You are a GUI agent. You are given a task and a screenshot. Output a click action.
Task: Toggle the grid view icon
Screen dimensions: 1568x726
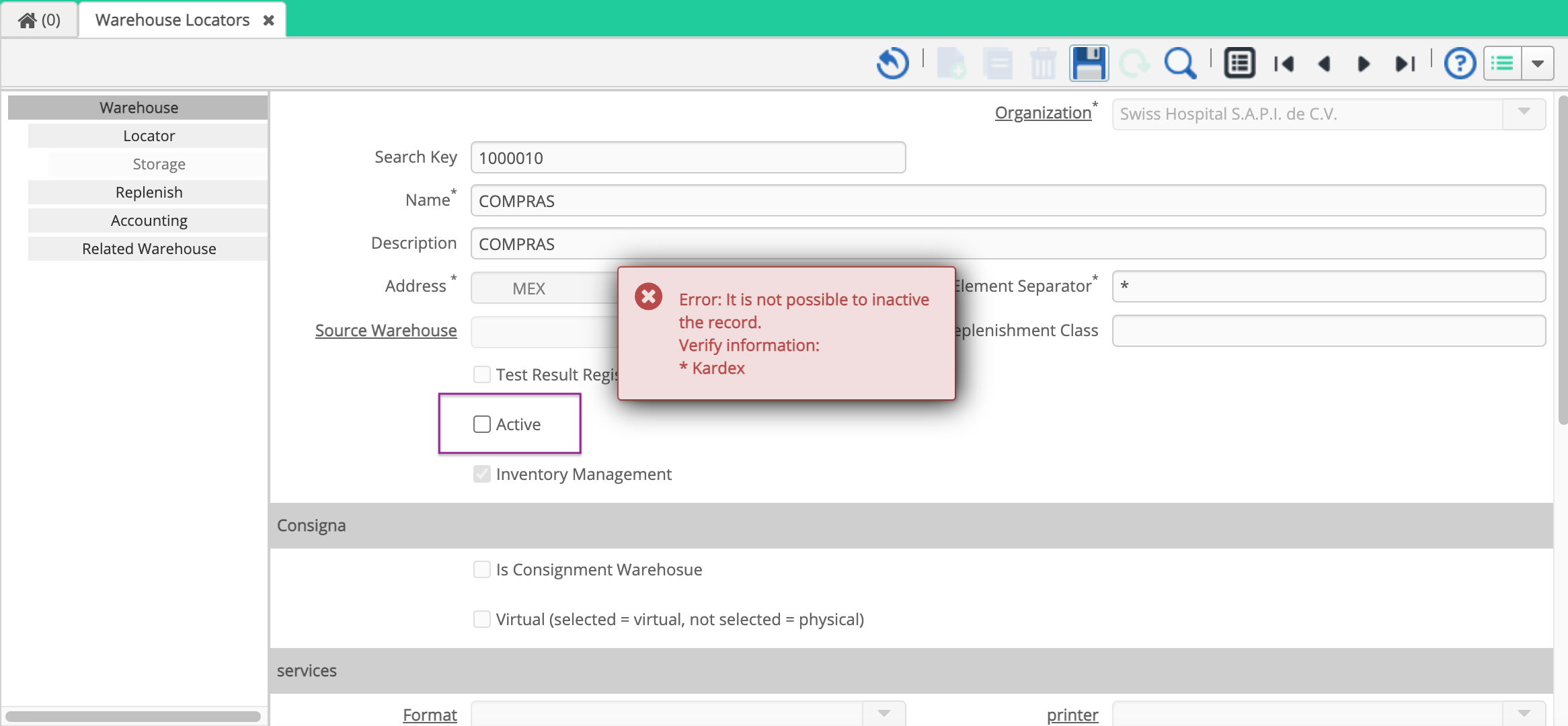1239,63
